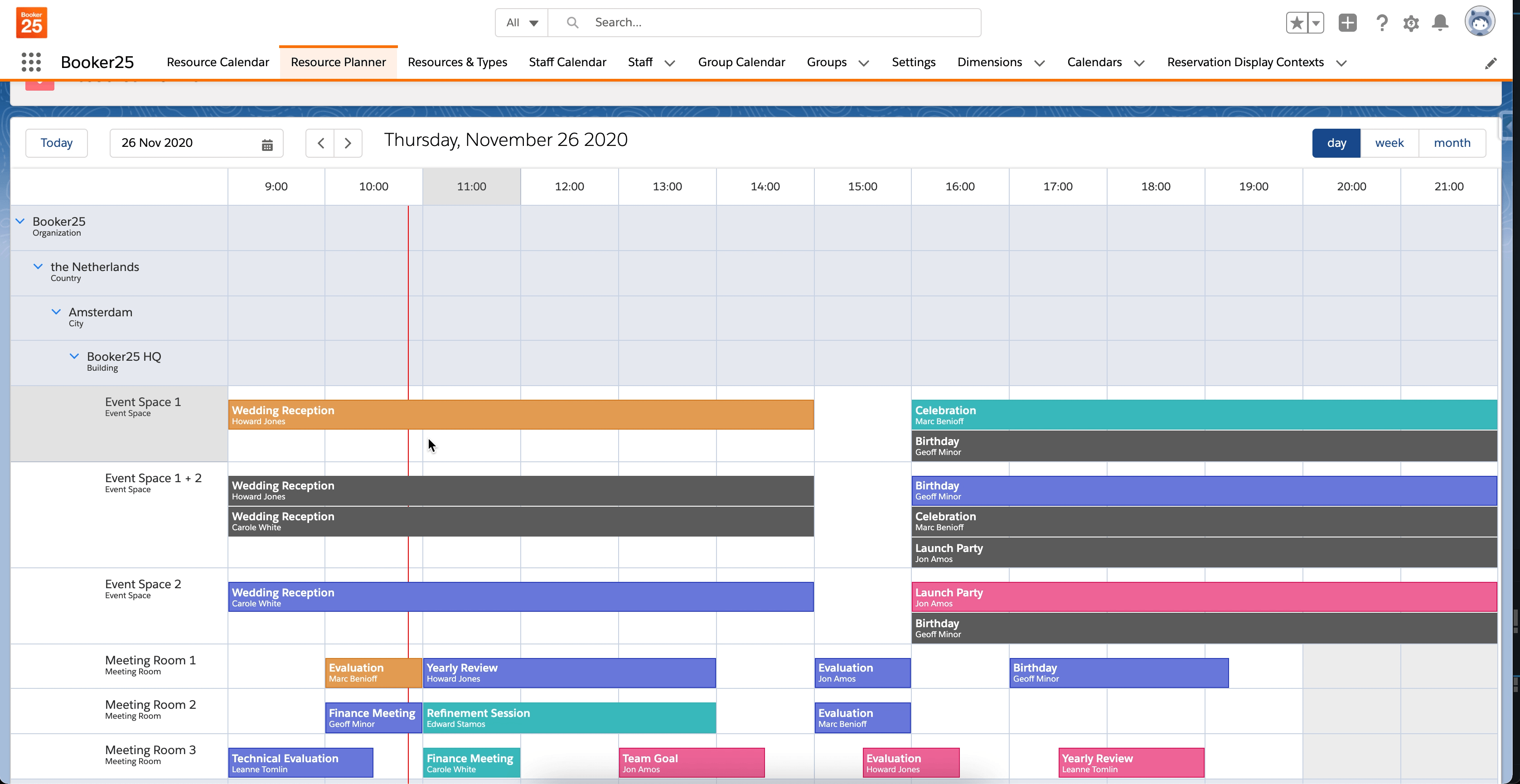
Task: Click the pink Team Goal reservation
Action: pyautogui.click(x=692, y=763)
